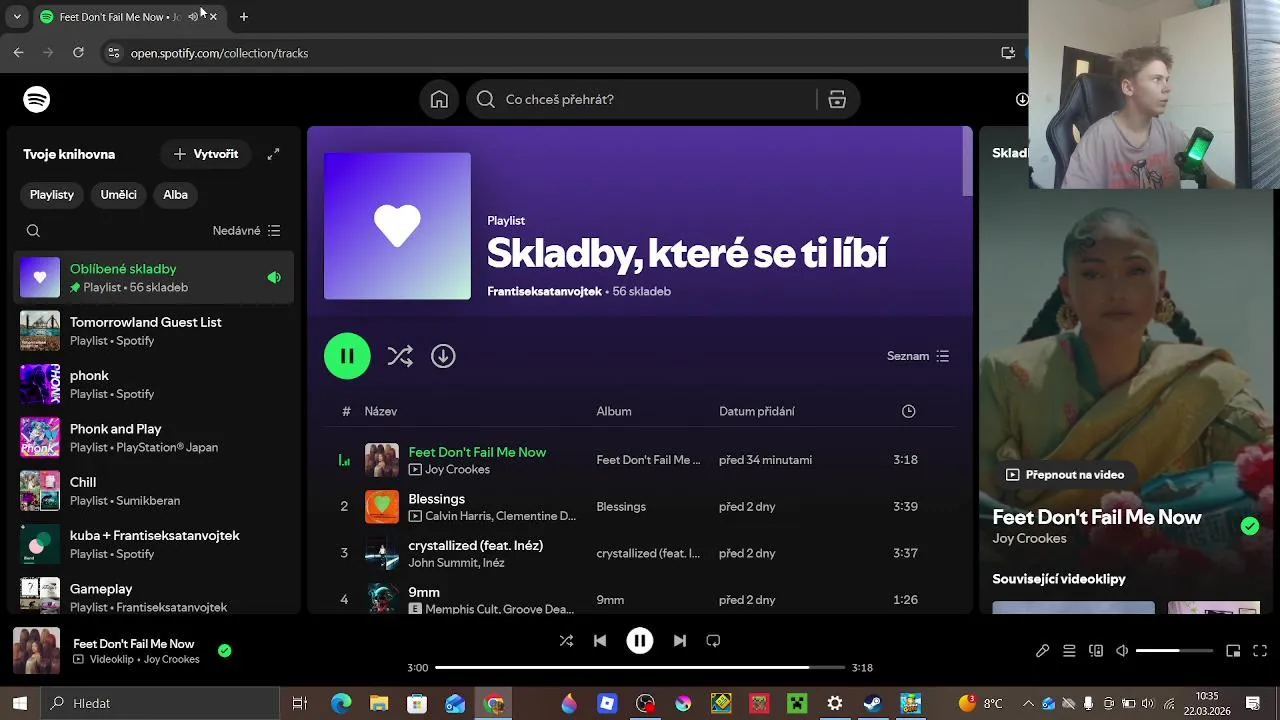
Task: Skip to next track
Action: (680, 641)
